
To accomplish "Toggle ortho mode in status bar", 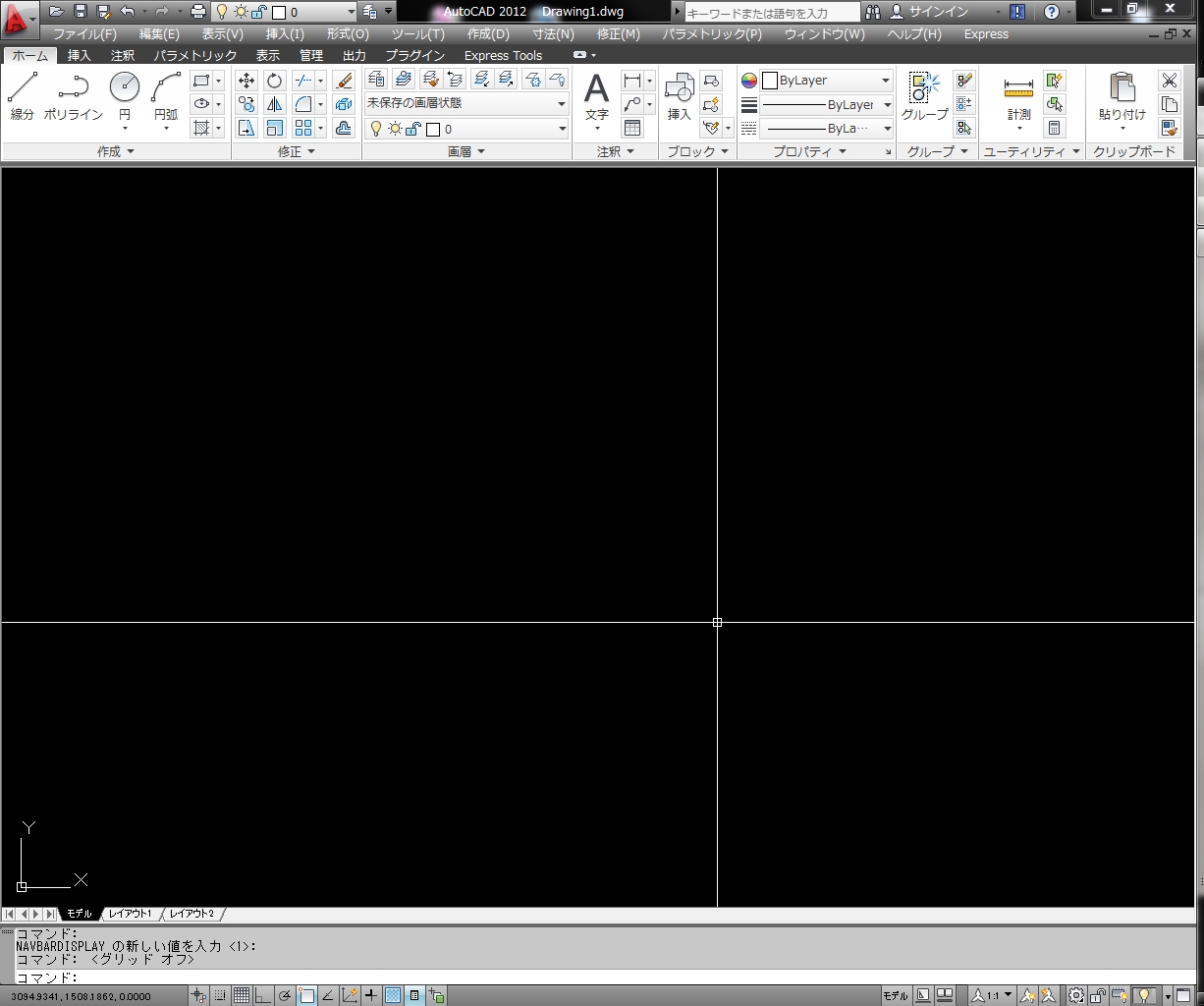I will tap(262, 995).
